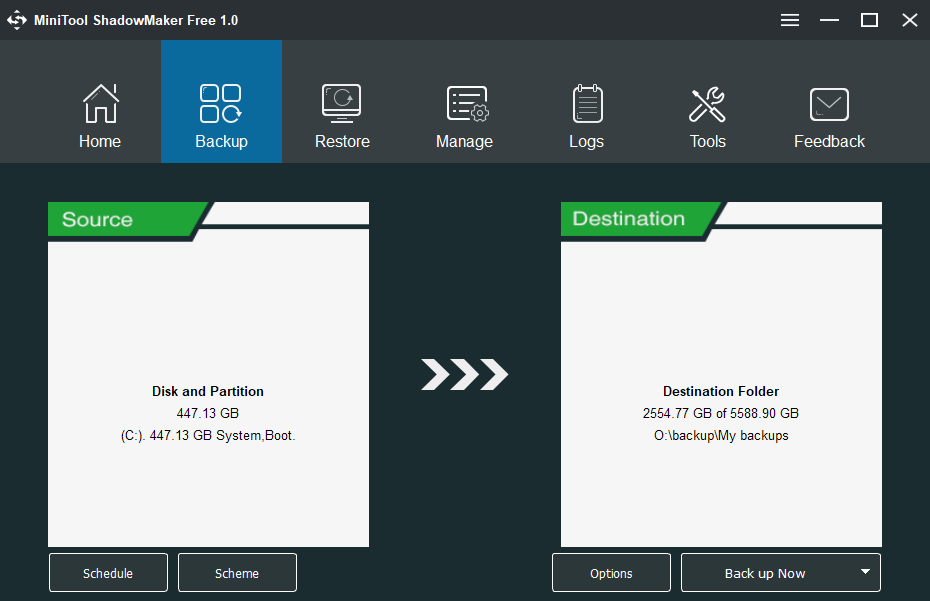Viewport: 930px width, 601px height.
Task: Open the hamburger menu in title bar
Action: pyautogui.click(x=790, y=20)
